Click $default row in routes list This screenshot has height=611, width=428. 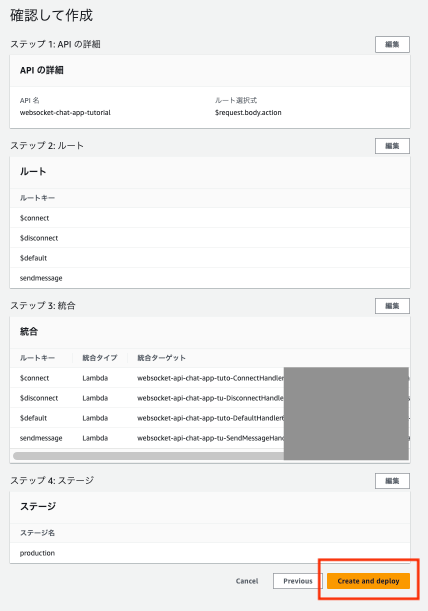click(210, 258)
